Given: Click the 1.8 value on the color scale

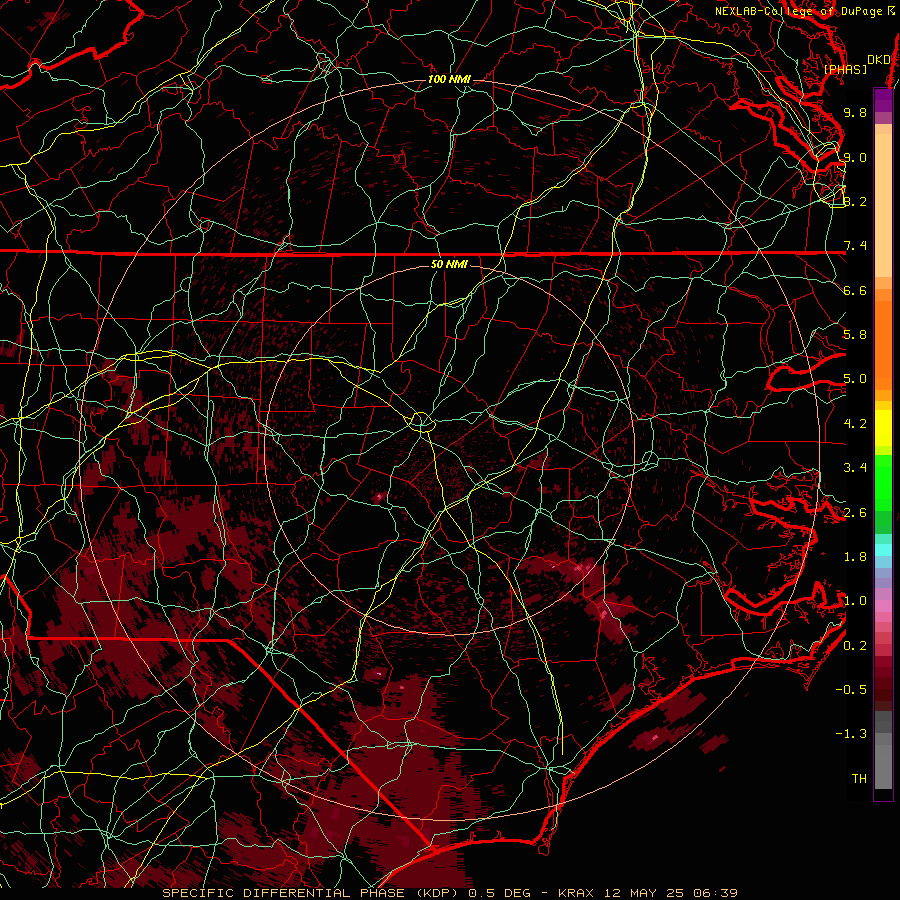Looking at the screenshot, I should click(855, 557).
